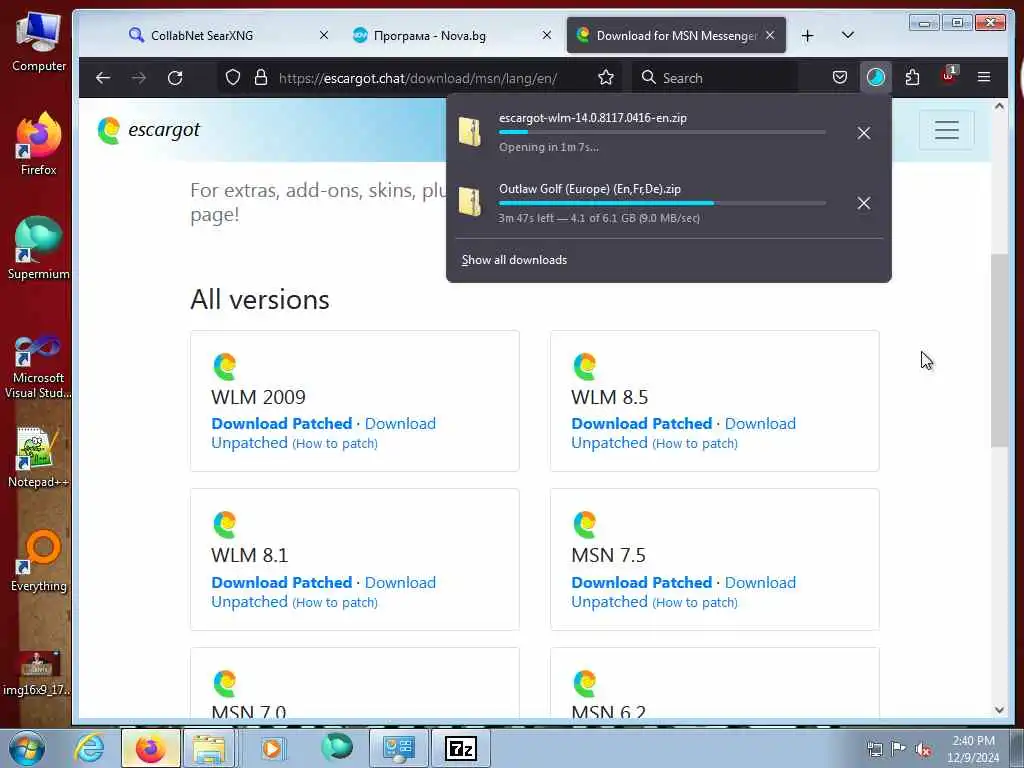Image resolution: width=1024 pixels, height=768 pixels.
Task: Open the extensions puzzle icon
Action: coord(912,78)
